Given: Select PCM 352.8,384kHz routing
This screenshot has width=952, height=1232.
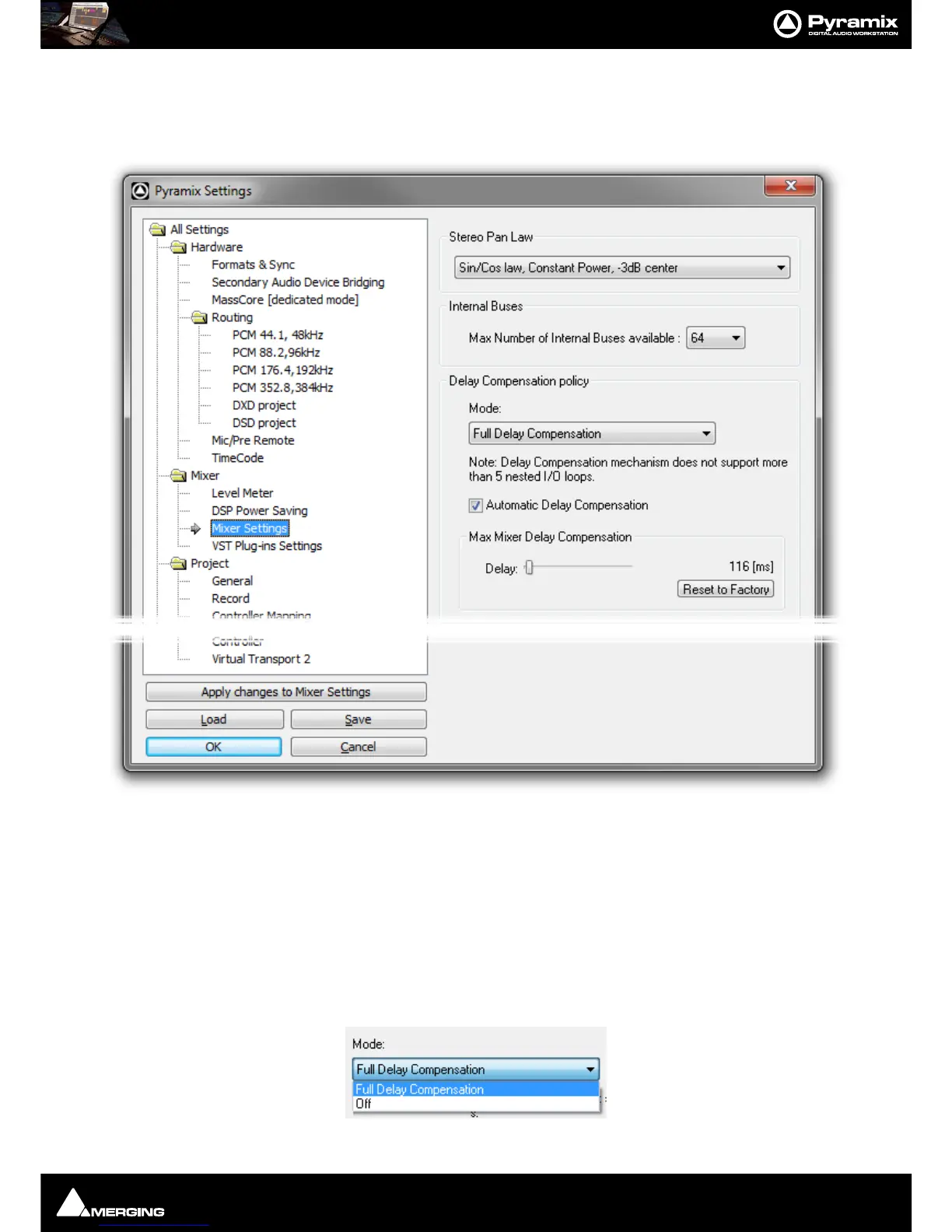Looking at the screenshot, I should pyautogui.click(x=282, y=387).
